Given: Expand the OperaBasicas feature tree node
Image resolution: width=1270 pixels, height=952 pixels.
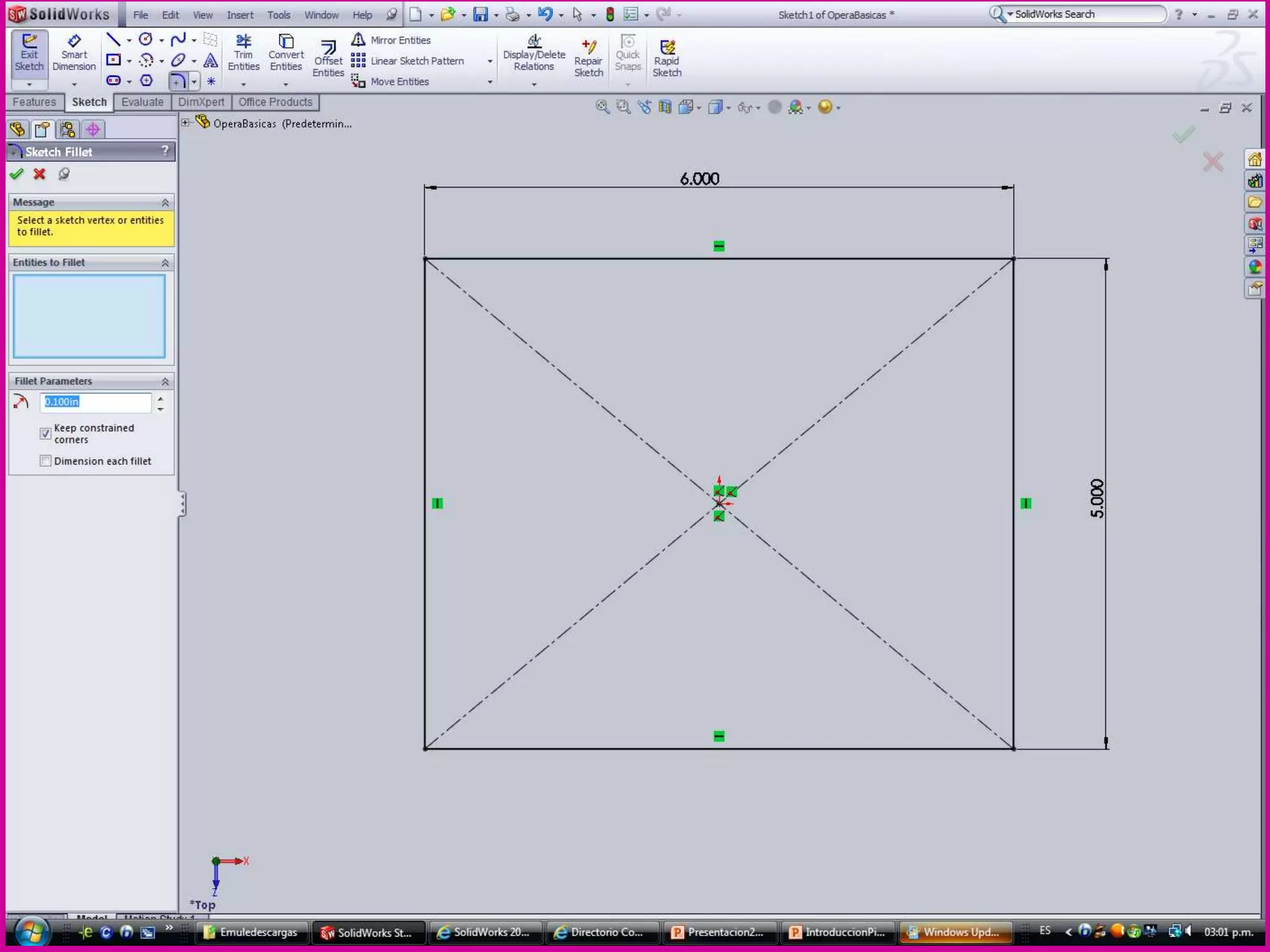Looking at the screenshot, I should tap(185, 123).
